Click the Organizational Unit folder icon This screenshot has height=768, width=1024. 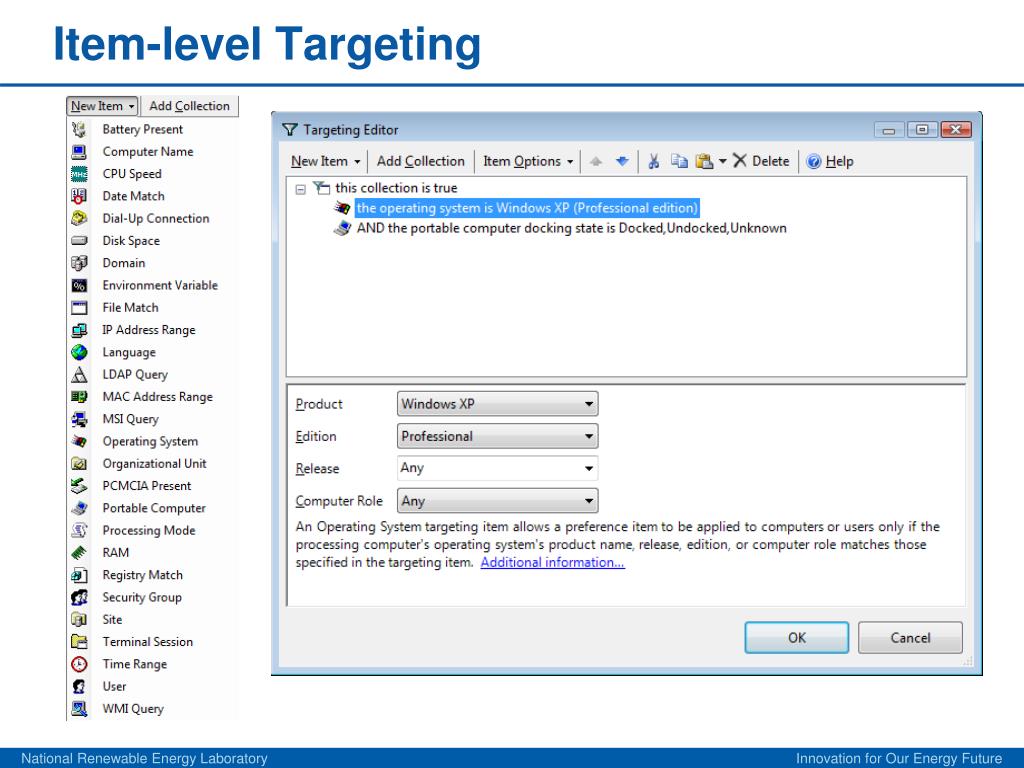click(x=79, y=464)
